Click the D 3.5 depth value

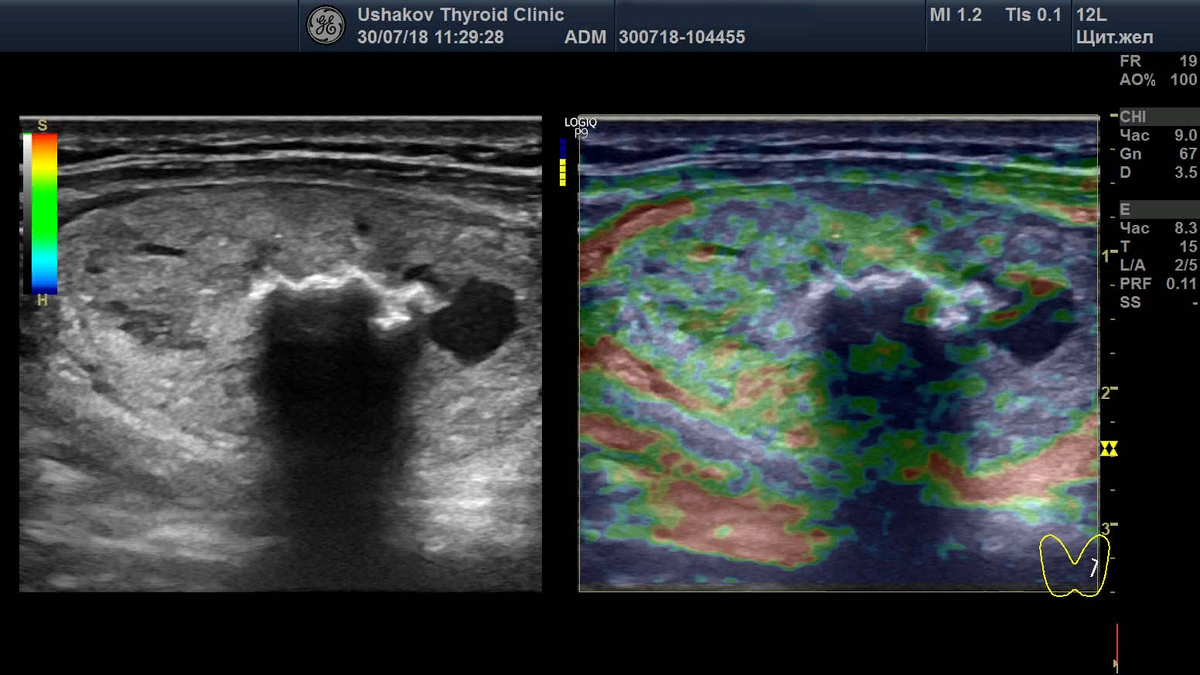1158,172
